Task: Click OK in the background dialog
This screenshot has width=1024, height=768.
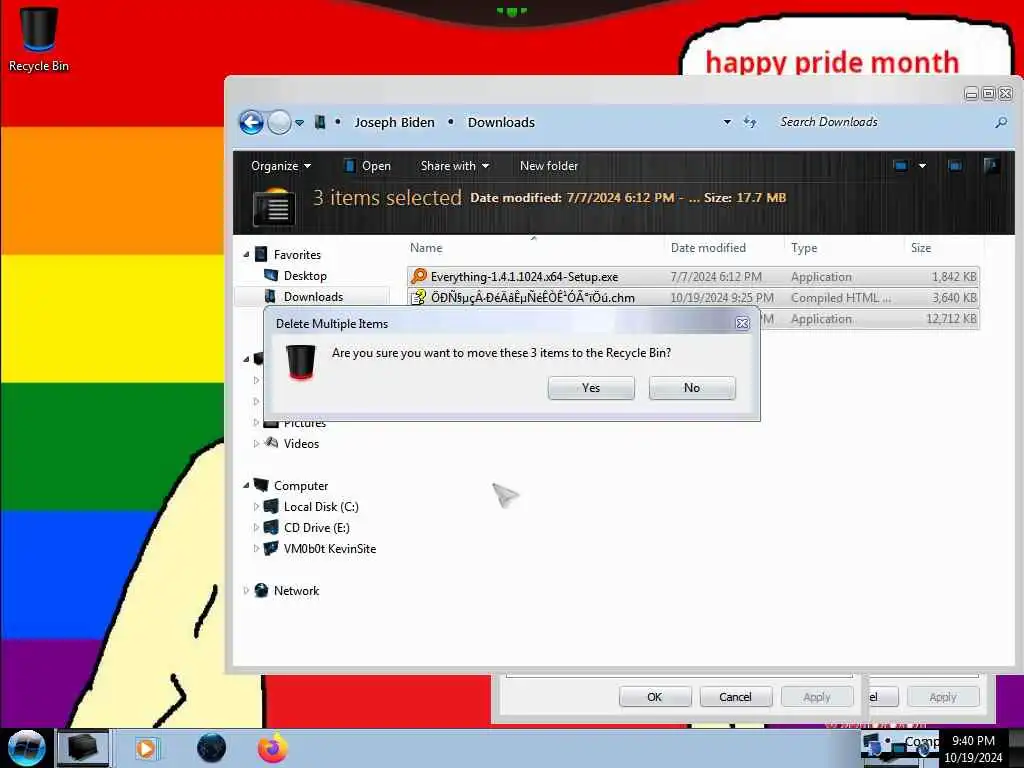Action: click(x=654, y=697)
